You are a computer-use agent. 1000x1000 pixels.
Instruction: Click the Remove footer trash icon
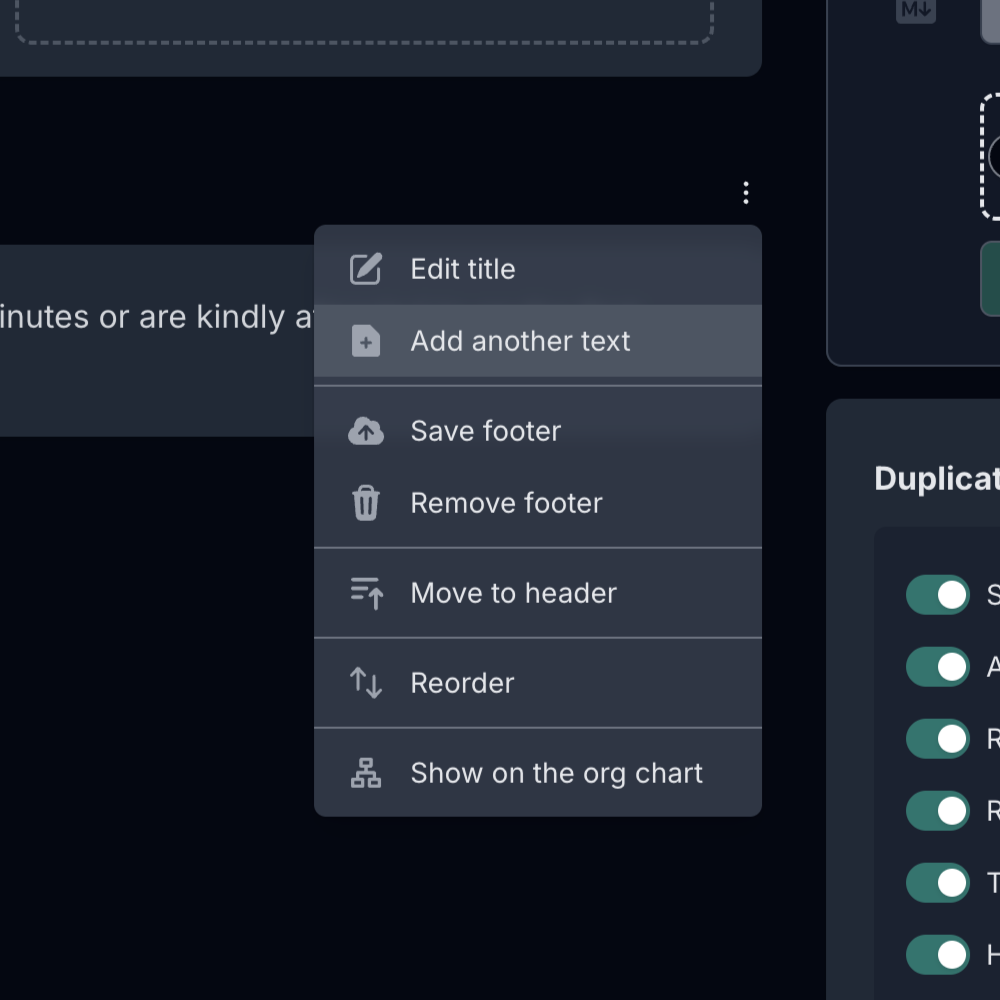365,503
